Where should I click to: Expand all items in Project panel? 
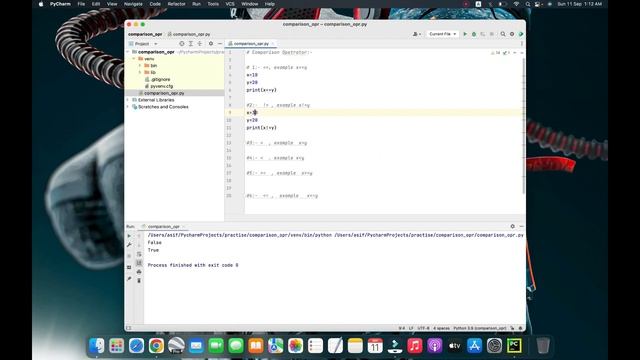pos(191,44)
